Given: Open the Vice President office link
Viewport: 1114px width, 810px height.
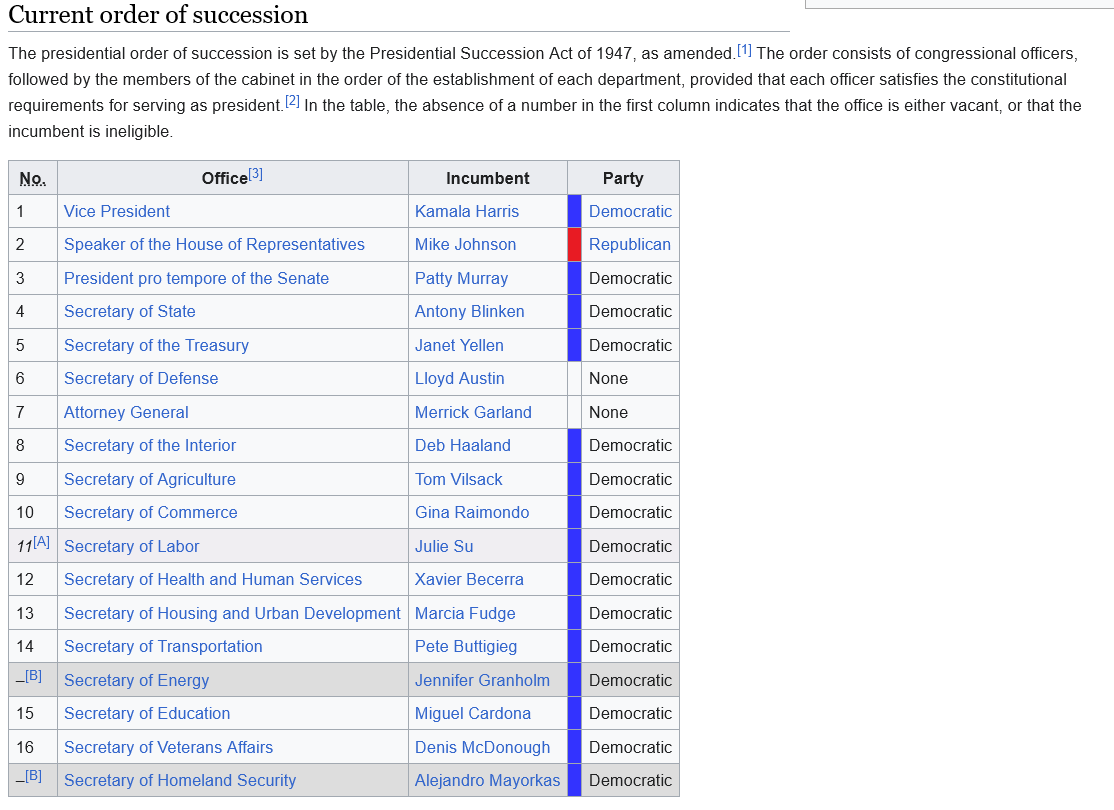Looking at the screenshot, I should pos(116,211).
